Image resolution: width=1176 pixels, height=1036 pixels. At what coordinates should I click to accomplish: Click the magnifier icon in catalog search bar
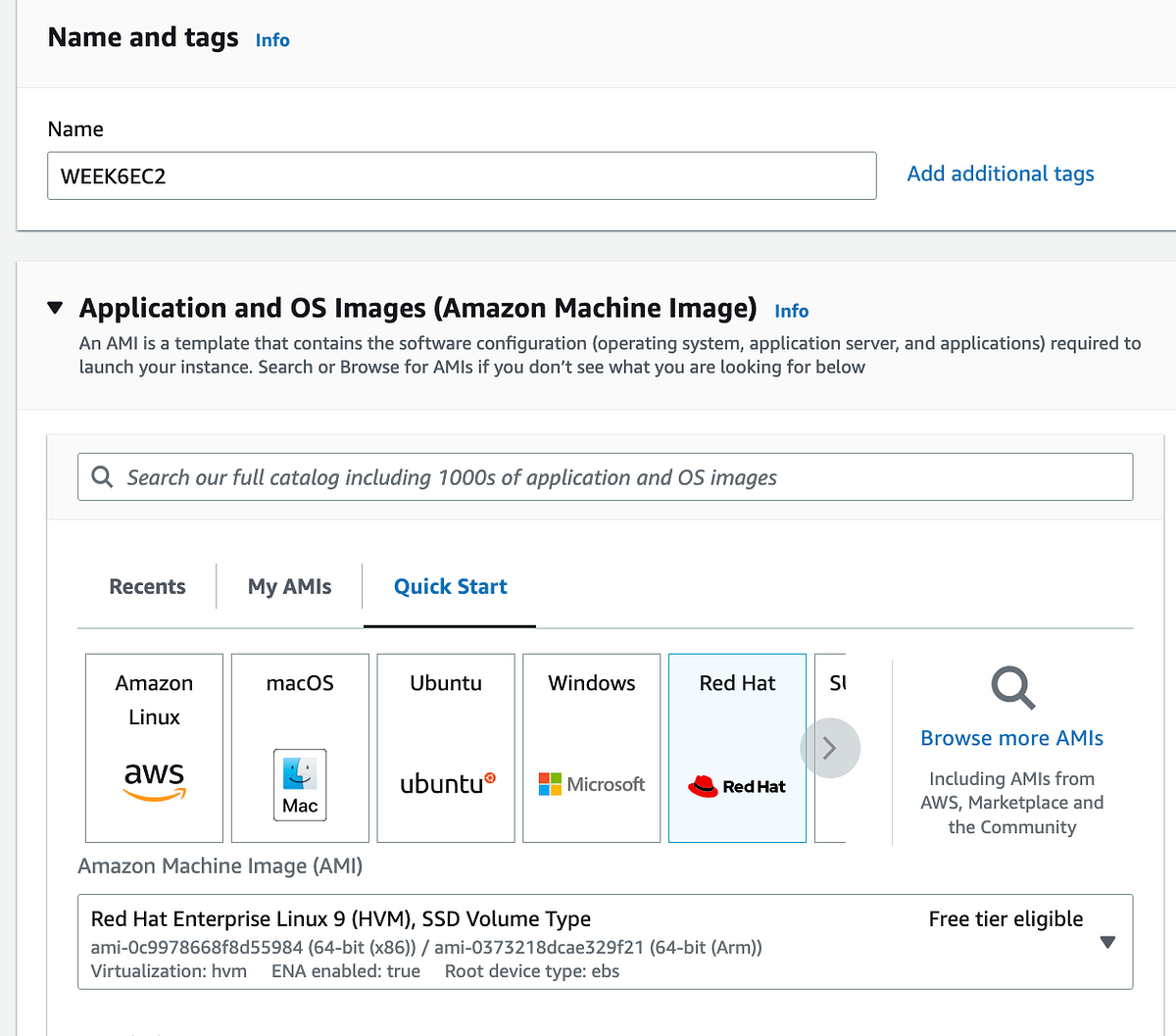coord(102,476)
